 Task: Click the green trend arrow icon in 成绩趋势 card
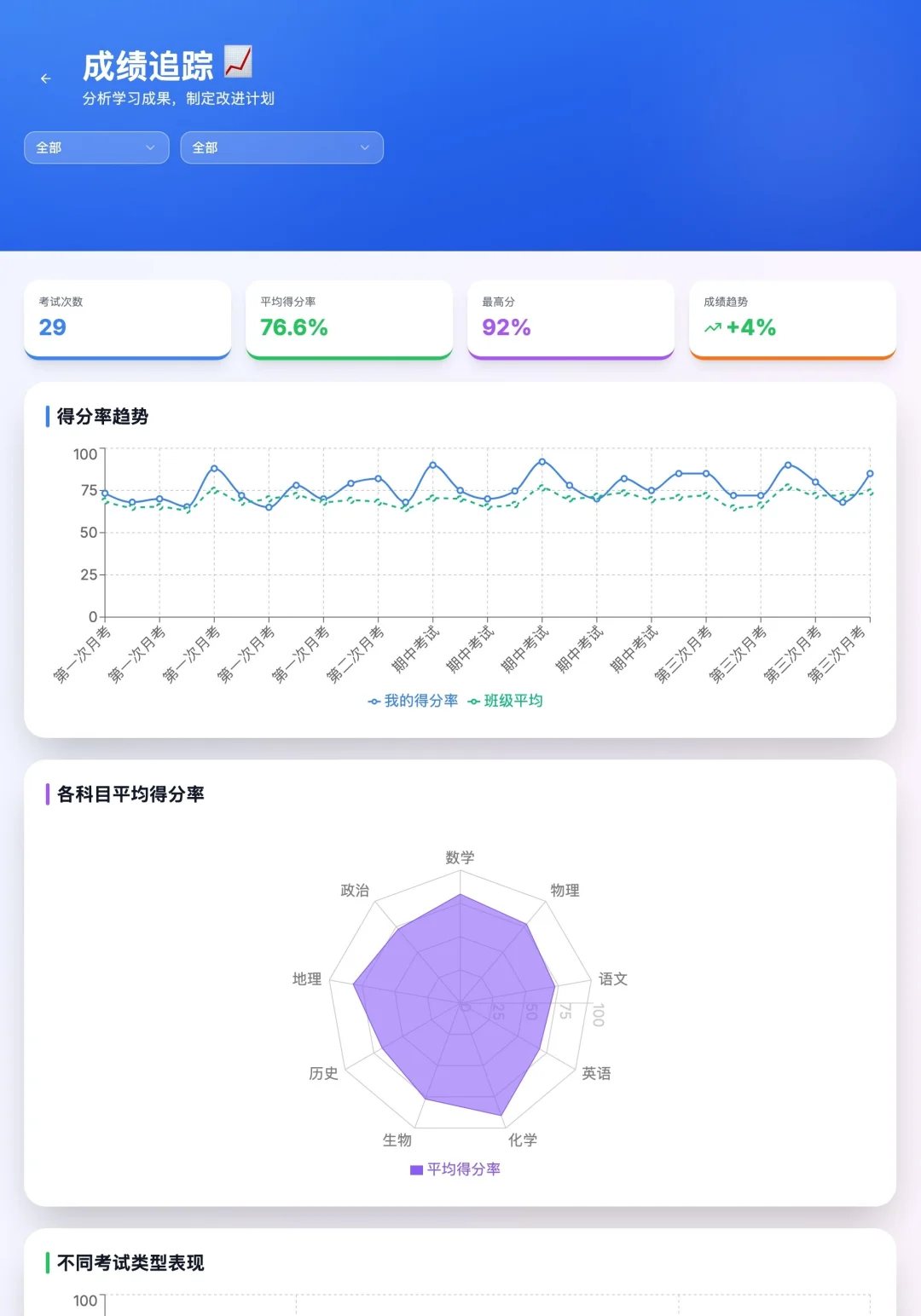[713, 326]
